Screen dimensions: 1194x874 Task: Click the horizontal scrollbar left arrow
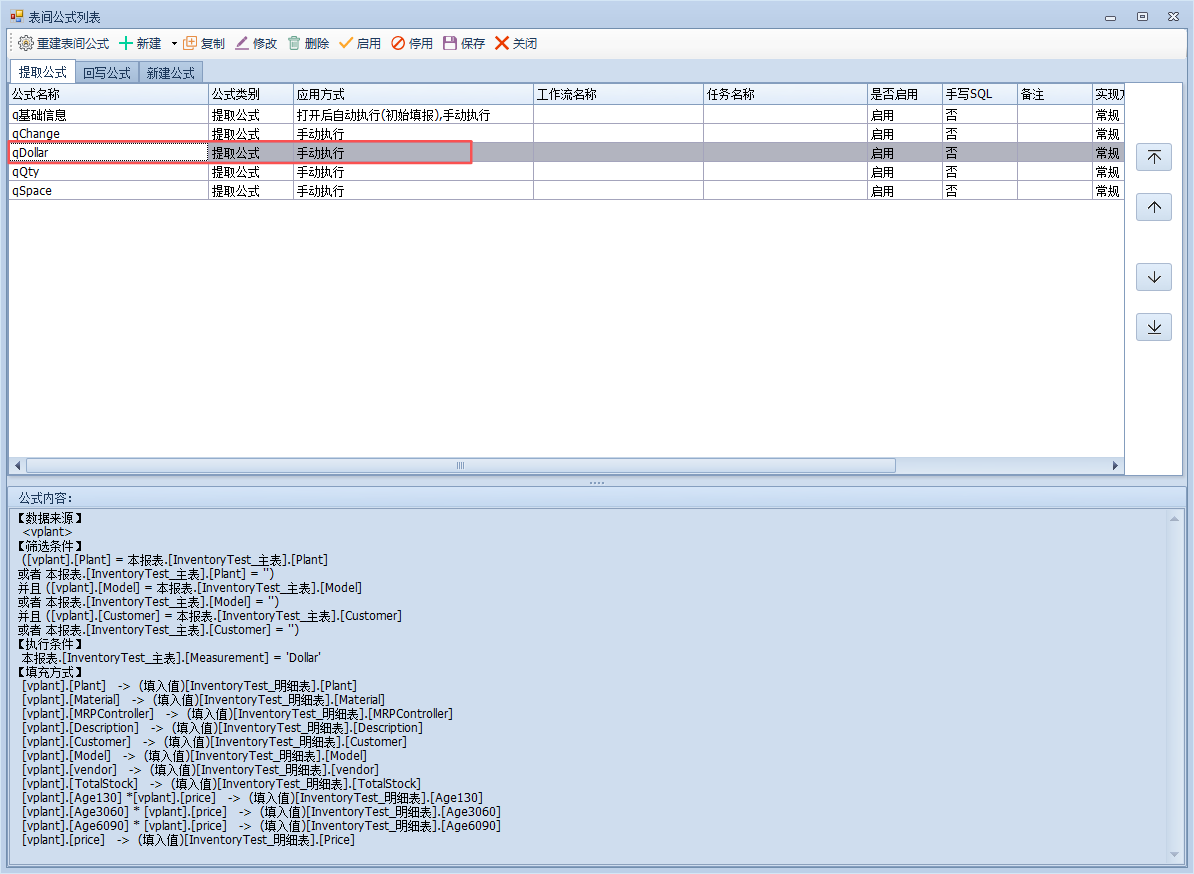point(18,465)
